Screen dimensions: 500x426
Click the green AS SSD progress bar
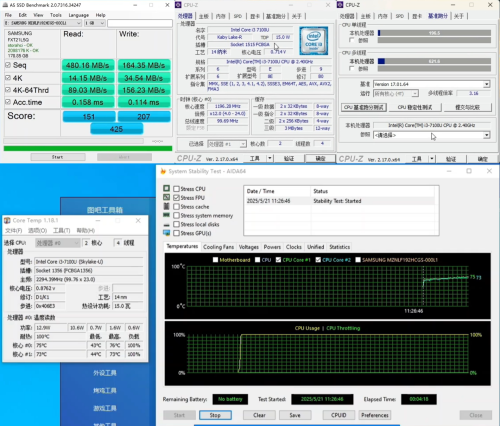pyautogui.click(x=88, y=148)
